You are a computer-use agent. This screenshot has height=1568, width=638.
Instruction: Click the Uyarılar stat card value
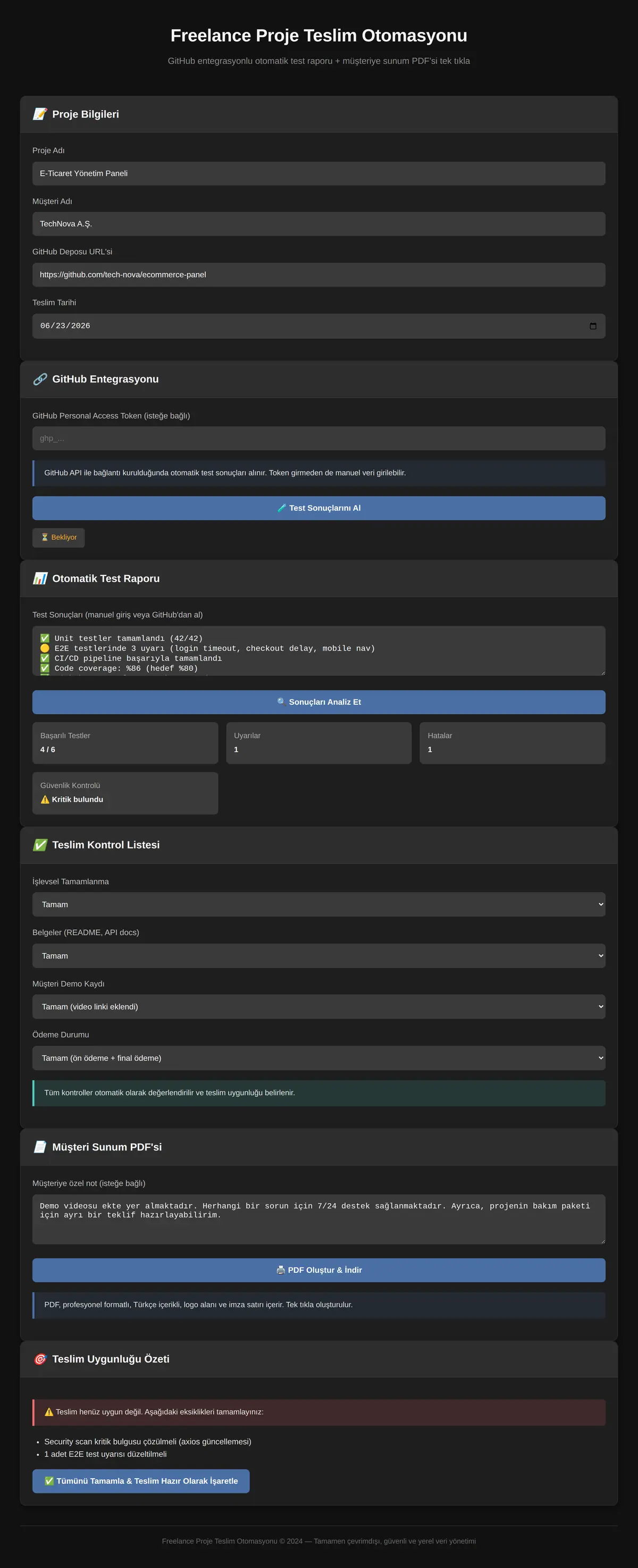pyautogui.click(x=236, y=749)
